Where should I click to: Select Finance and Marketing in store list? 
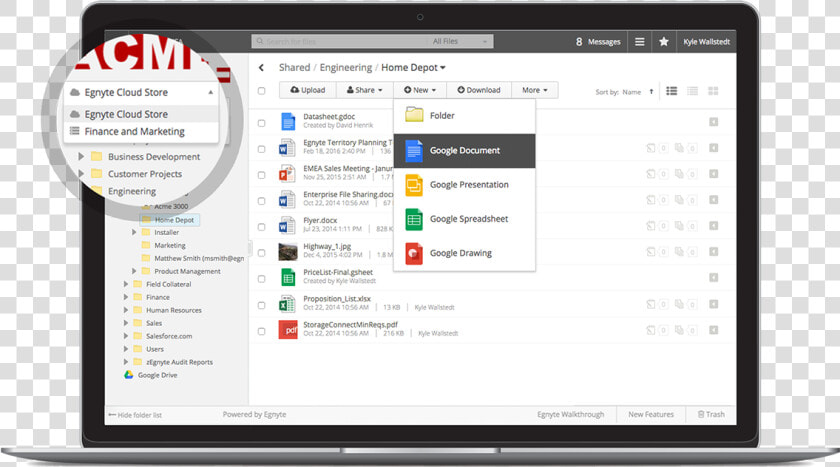(141, 131)
